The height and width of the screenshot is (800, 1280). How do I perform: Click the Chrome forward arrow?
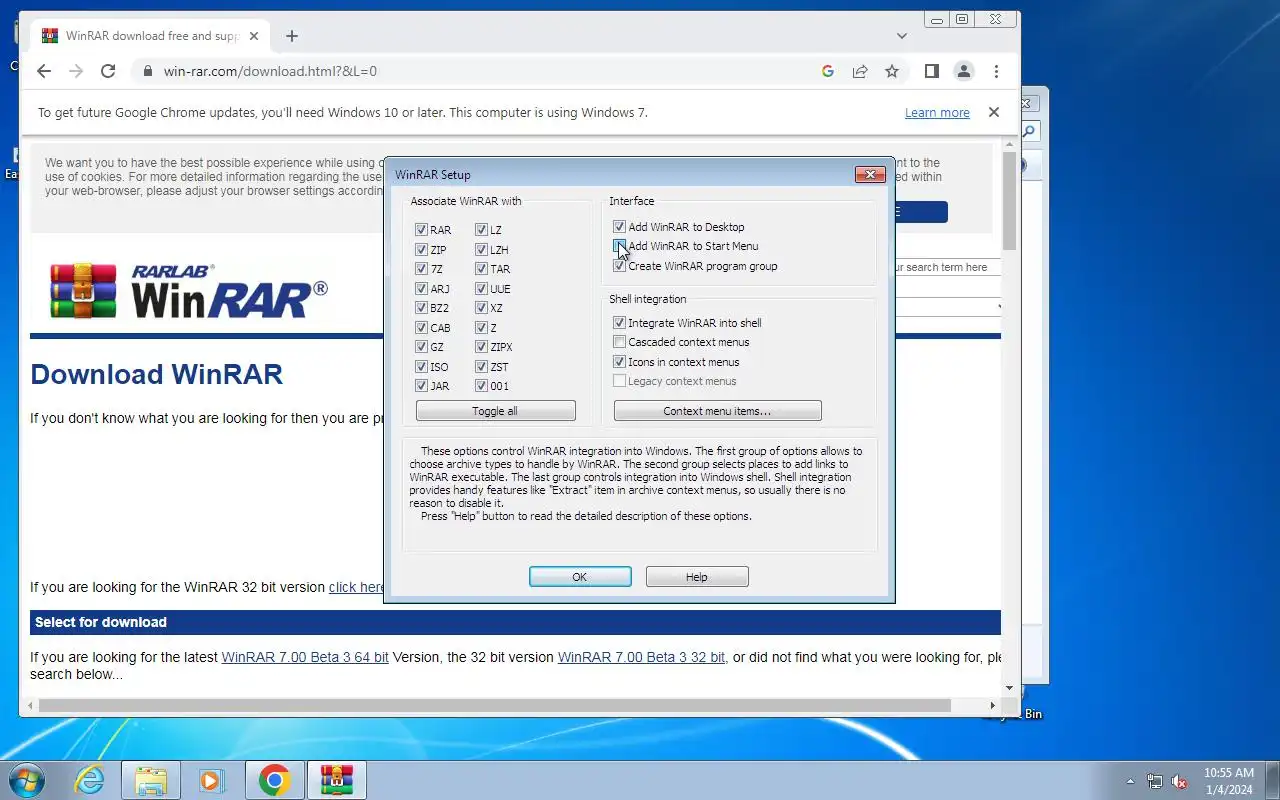pos(76,71)
